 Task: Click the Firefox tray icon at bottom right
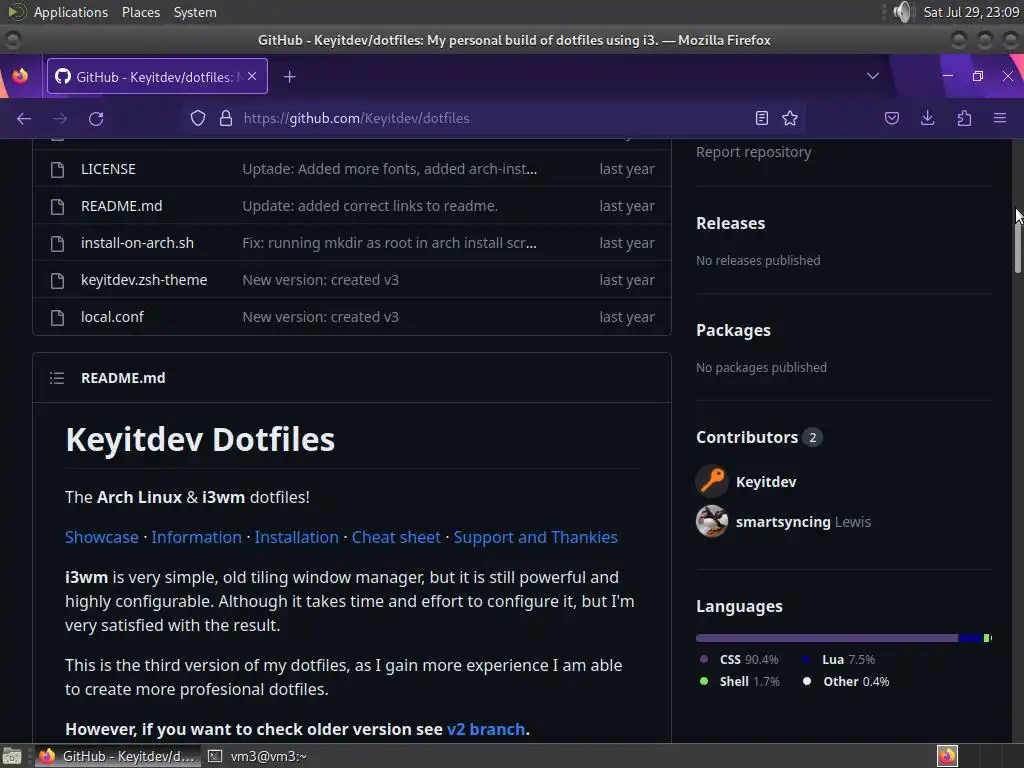(947, 756)
